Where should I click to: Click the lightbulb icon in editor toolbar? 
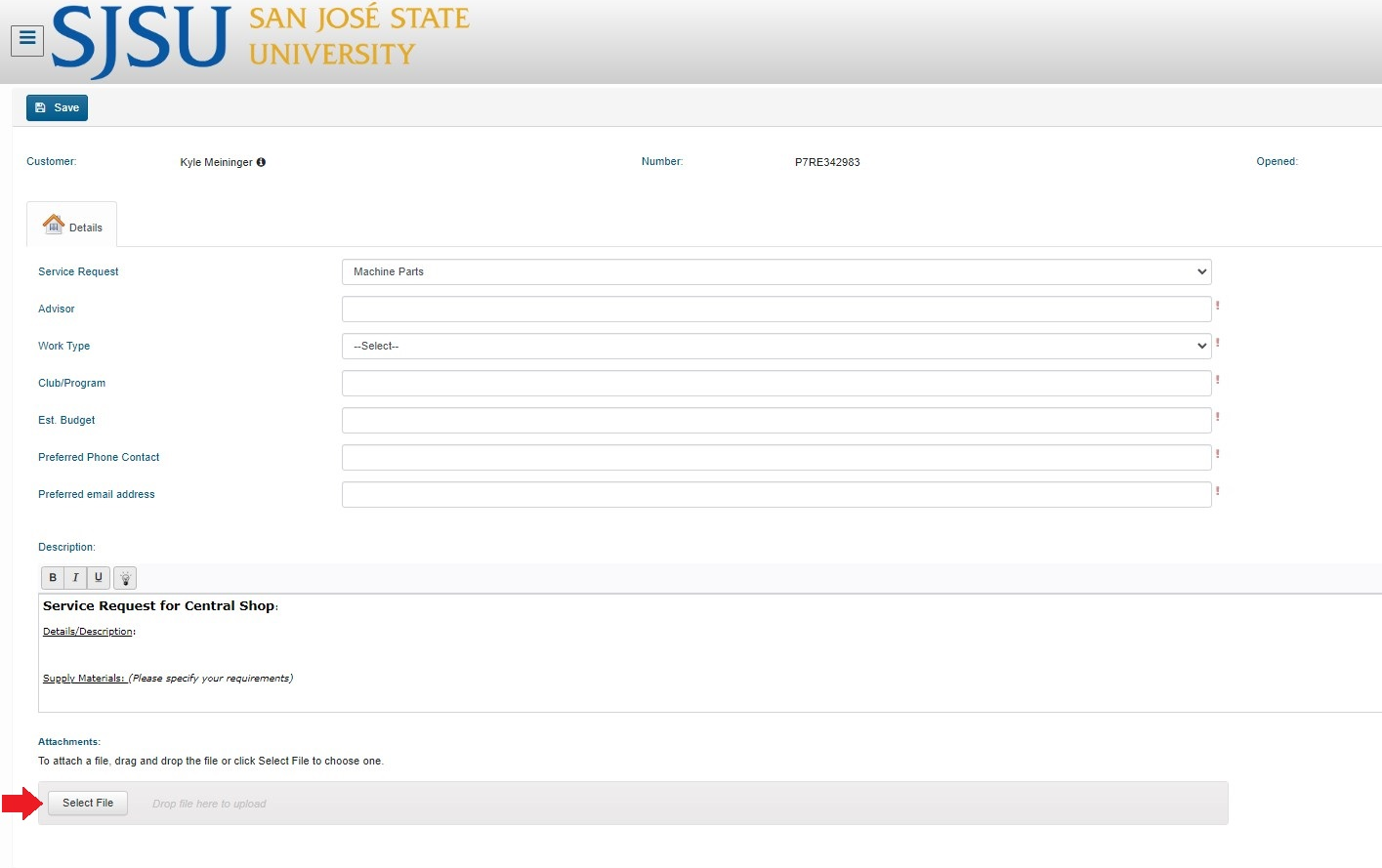point(125,578)
